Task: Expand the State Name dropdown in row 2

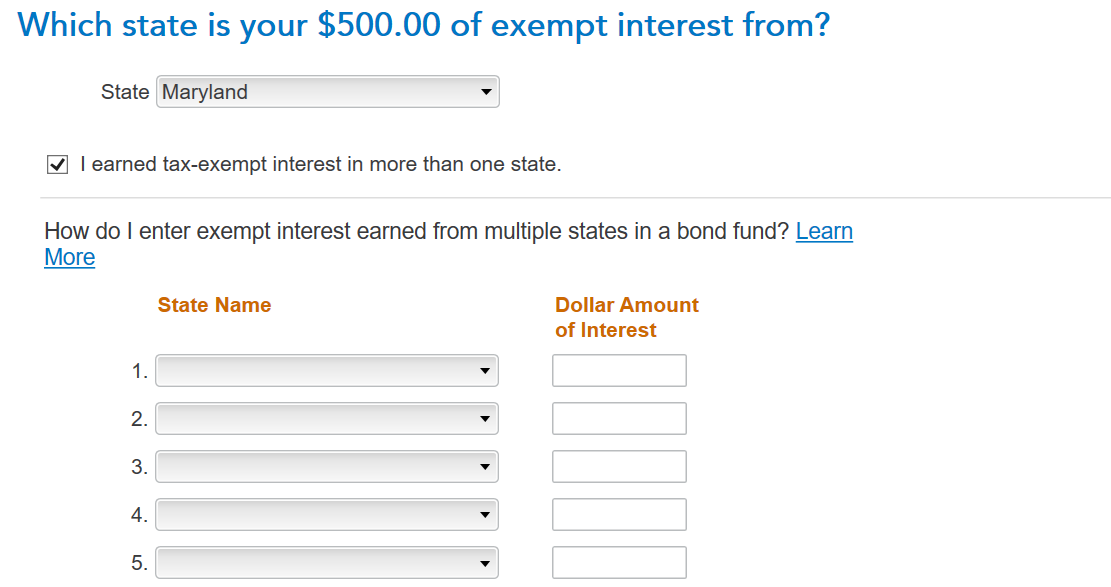Action: (327, 419)
